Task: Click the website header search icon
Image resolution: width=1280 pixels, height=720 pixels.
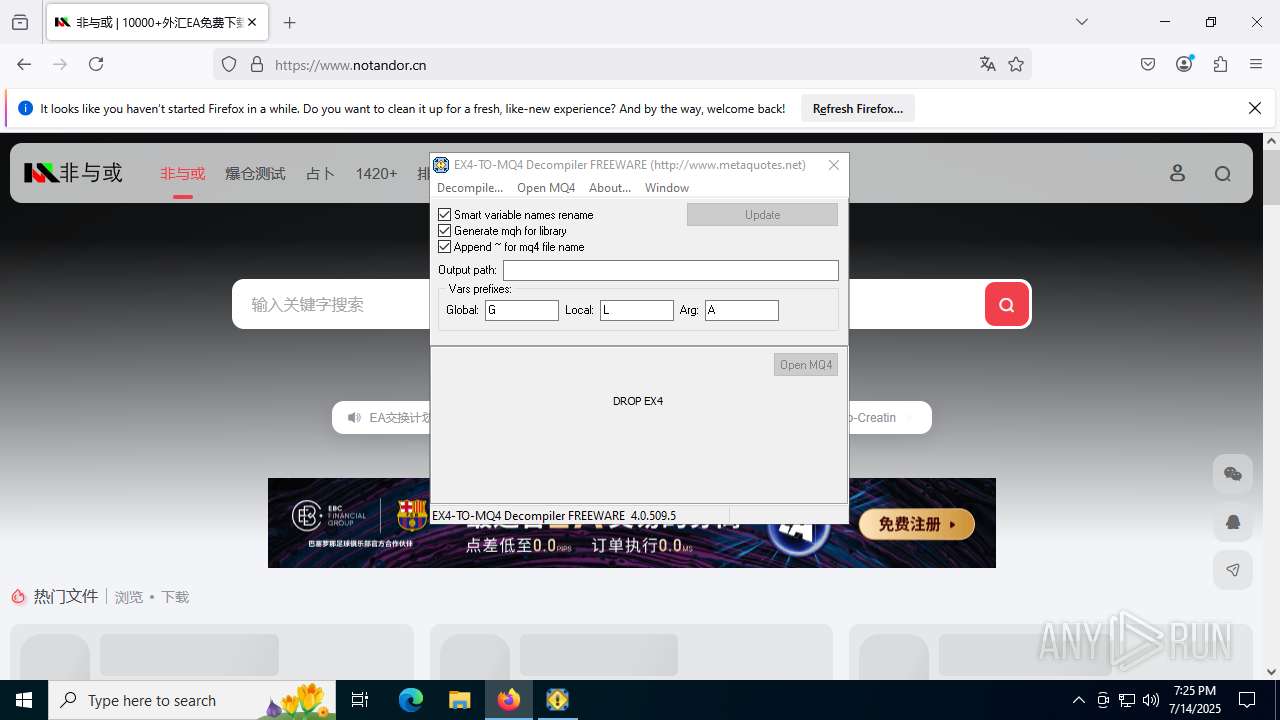Action: (x=1223, y=173)
